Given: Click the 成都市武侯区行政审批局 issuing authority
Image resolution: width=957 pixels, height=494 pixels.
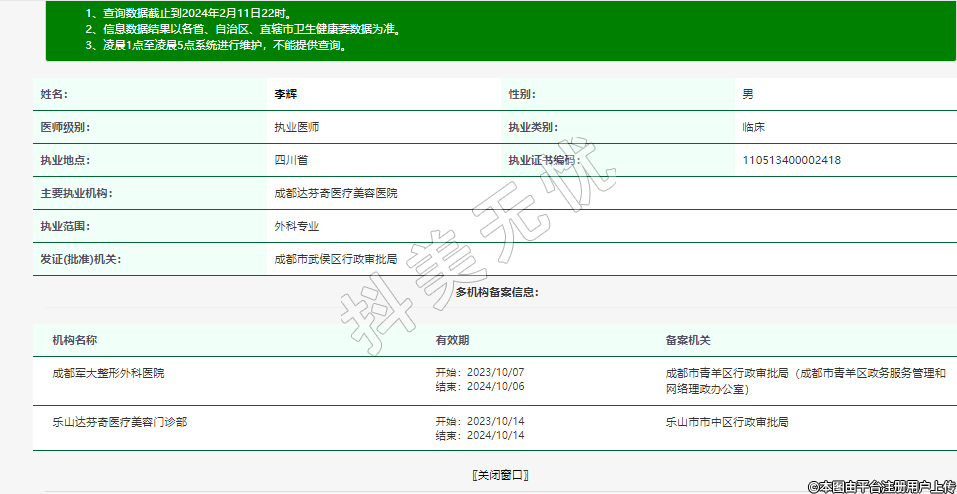Looking at the screenshot, I should point(335,259).
